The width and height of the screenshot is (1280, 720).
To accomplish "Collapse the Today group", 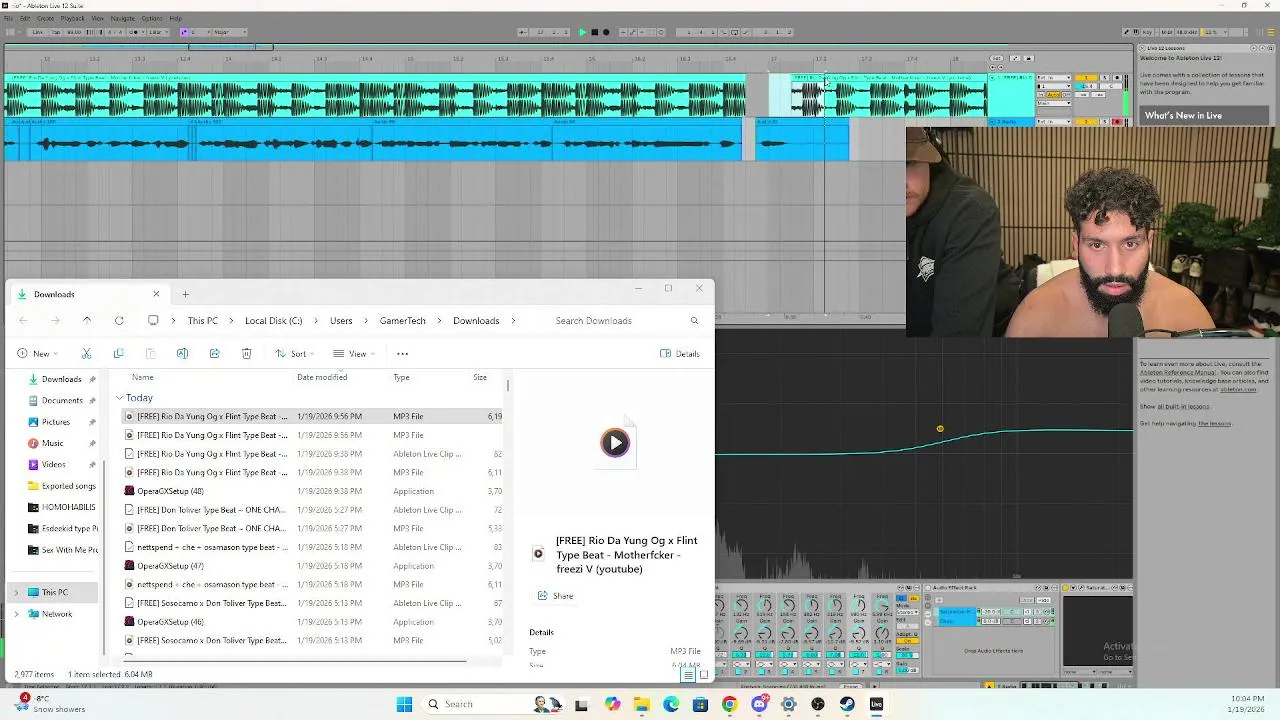I will coord(119,398).
